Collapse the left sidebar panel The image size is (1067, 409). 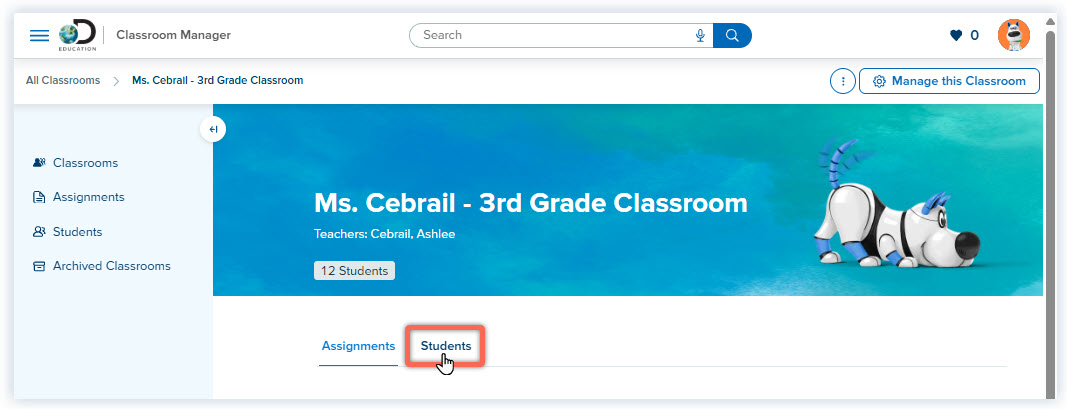(213, 129)
